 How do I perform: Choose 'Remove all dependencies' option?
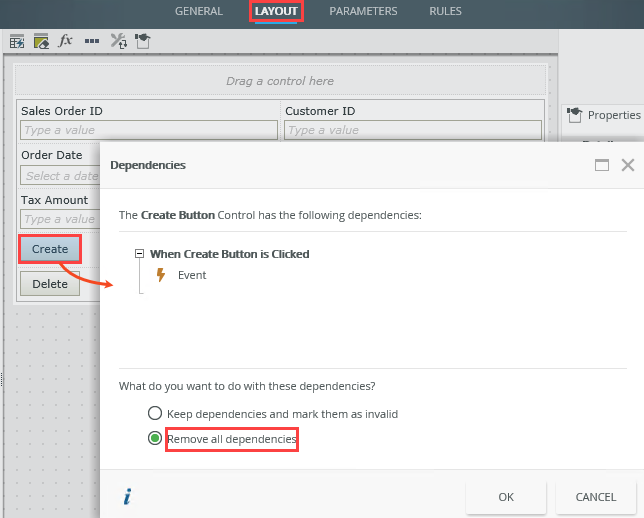[x=155, y=438]
